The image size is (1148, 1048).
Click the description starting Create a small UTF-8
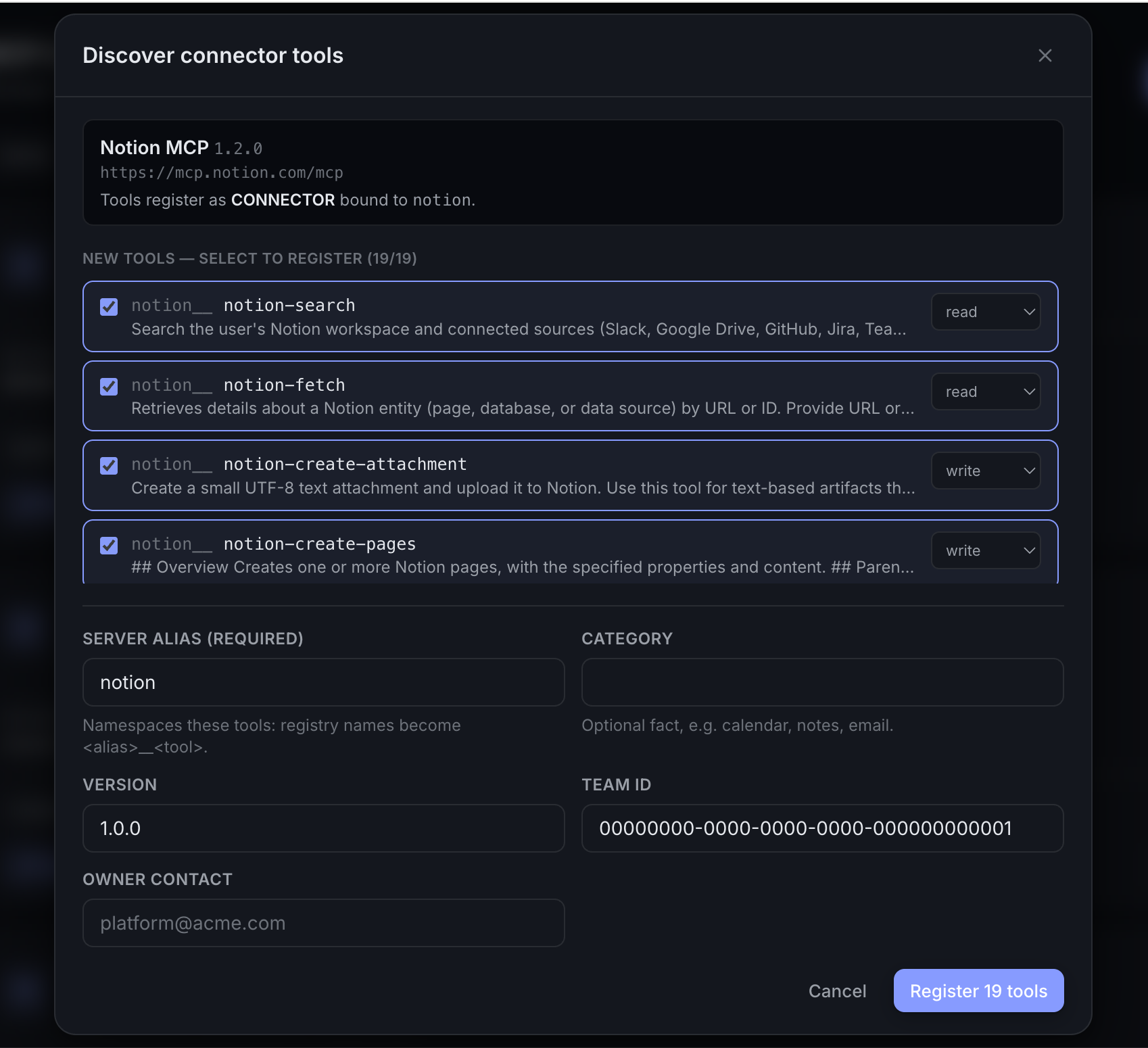pos(523,488)
